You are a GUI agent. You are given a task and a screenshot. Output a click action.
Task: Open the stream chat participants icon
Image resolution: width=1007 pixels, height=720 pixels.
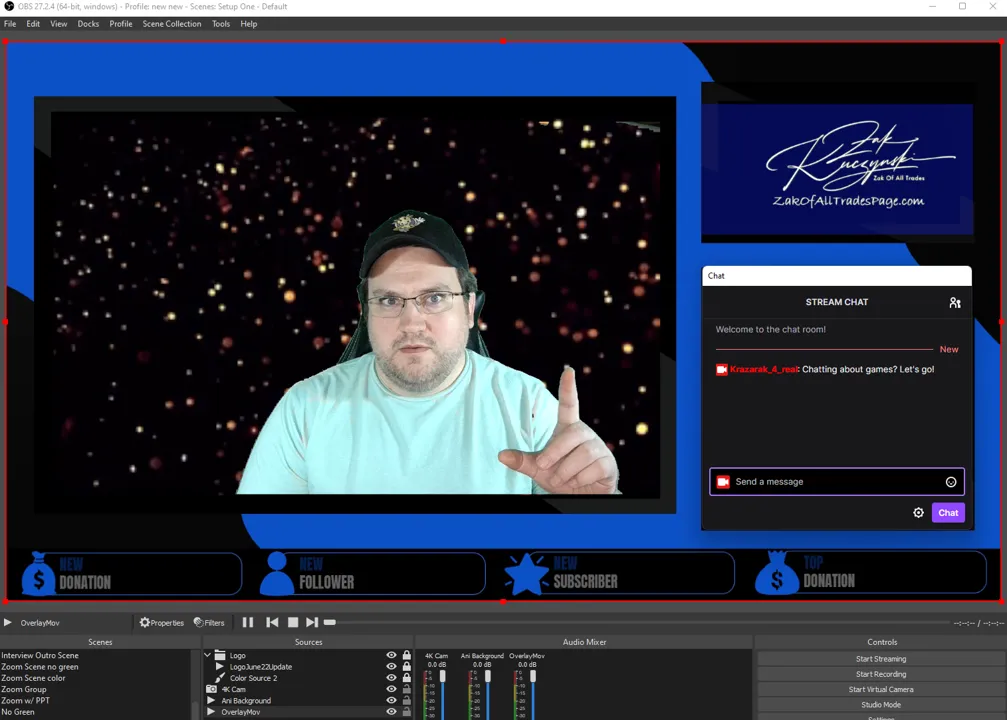(954, 302)
